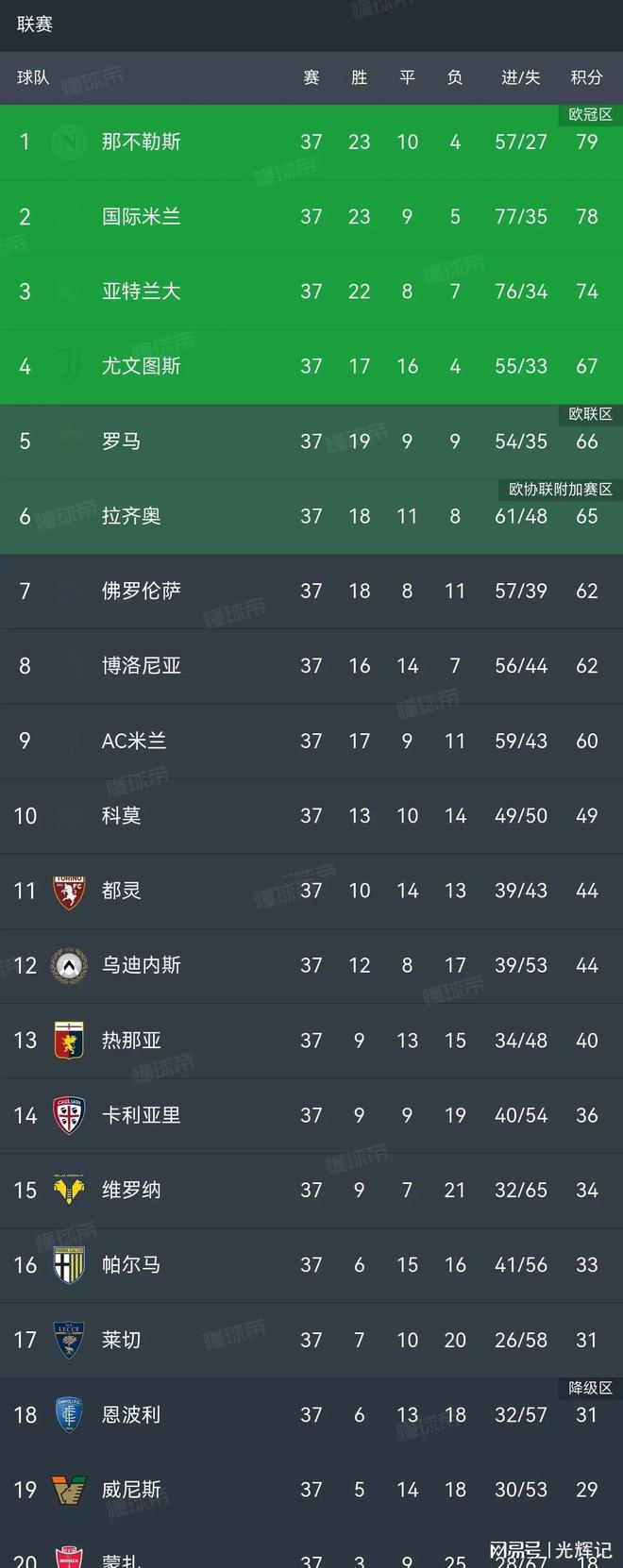Click the Hellas Verona crest icon

coord(69,1190)
